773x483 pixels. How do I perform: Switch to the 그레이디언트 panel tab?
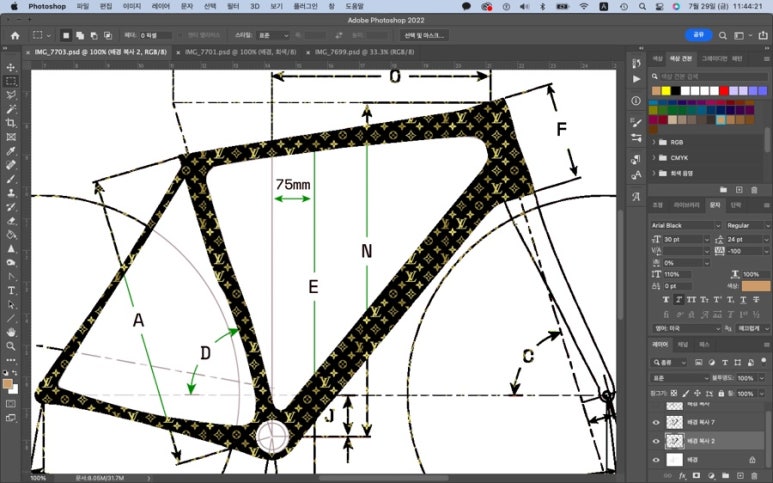[714, 59]
